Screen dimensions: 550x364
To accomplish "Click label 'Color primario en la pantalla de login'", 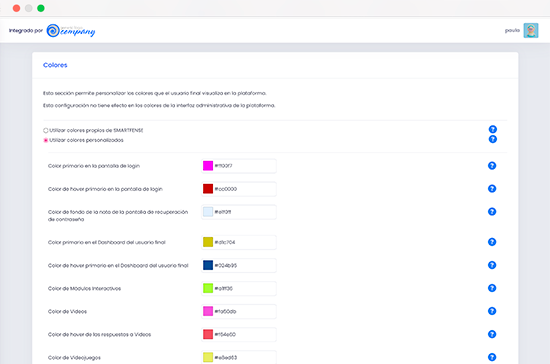I will (94, 166).
